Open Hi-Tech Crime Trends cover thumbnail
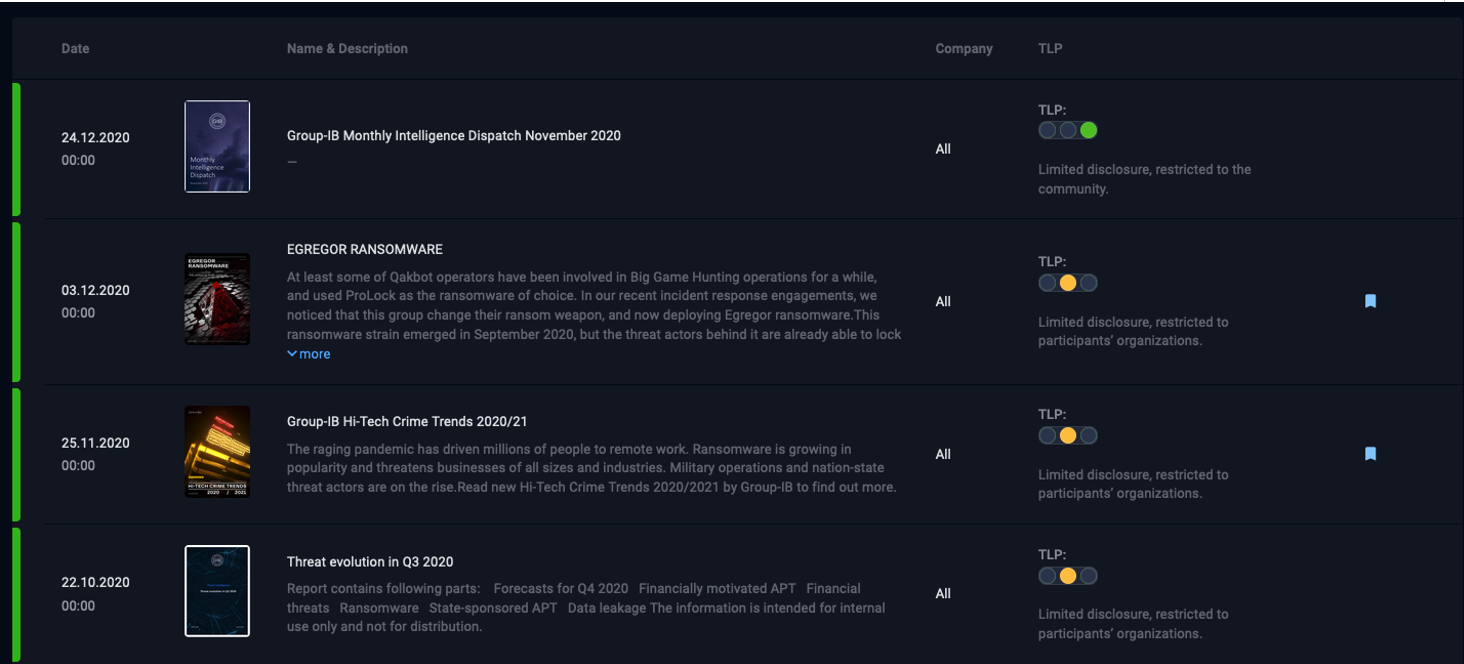The width and height of the screenshot is (1464, 664). pos(217,452)
